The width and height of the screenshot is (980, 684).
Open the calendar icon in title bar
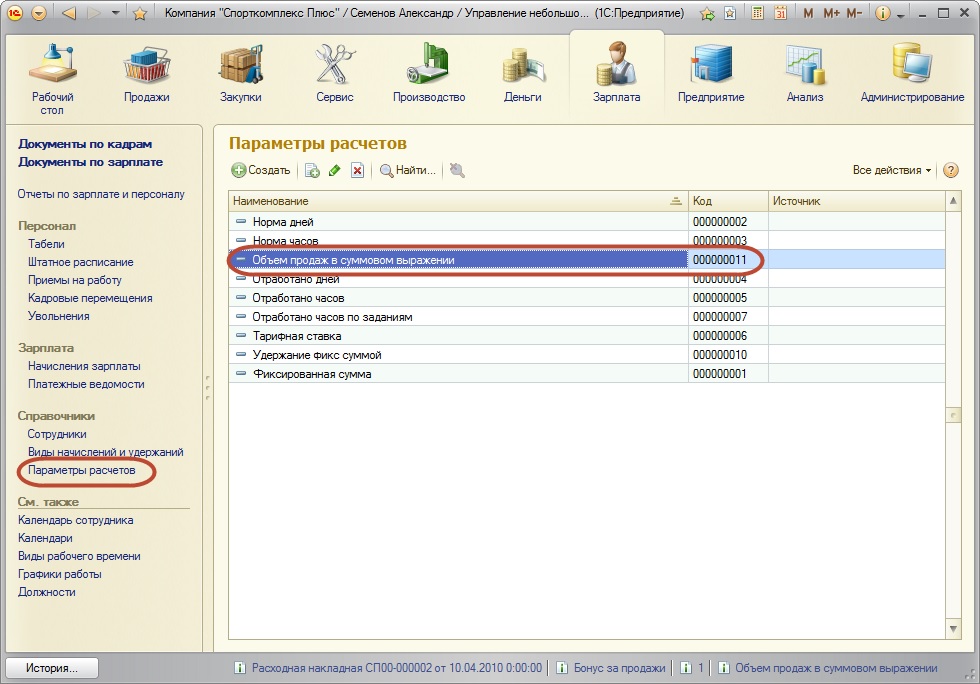tap(780, 14)
